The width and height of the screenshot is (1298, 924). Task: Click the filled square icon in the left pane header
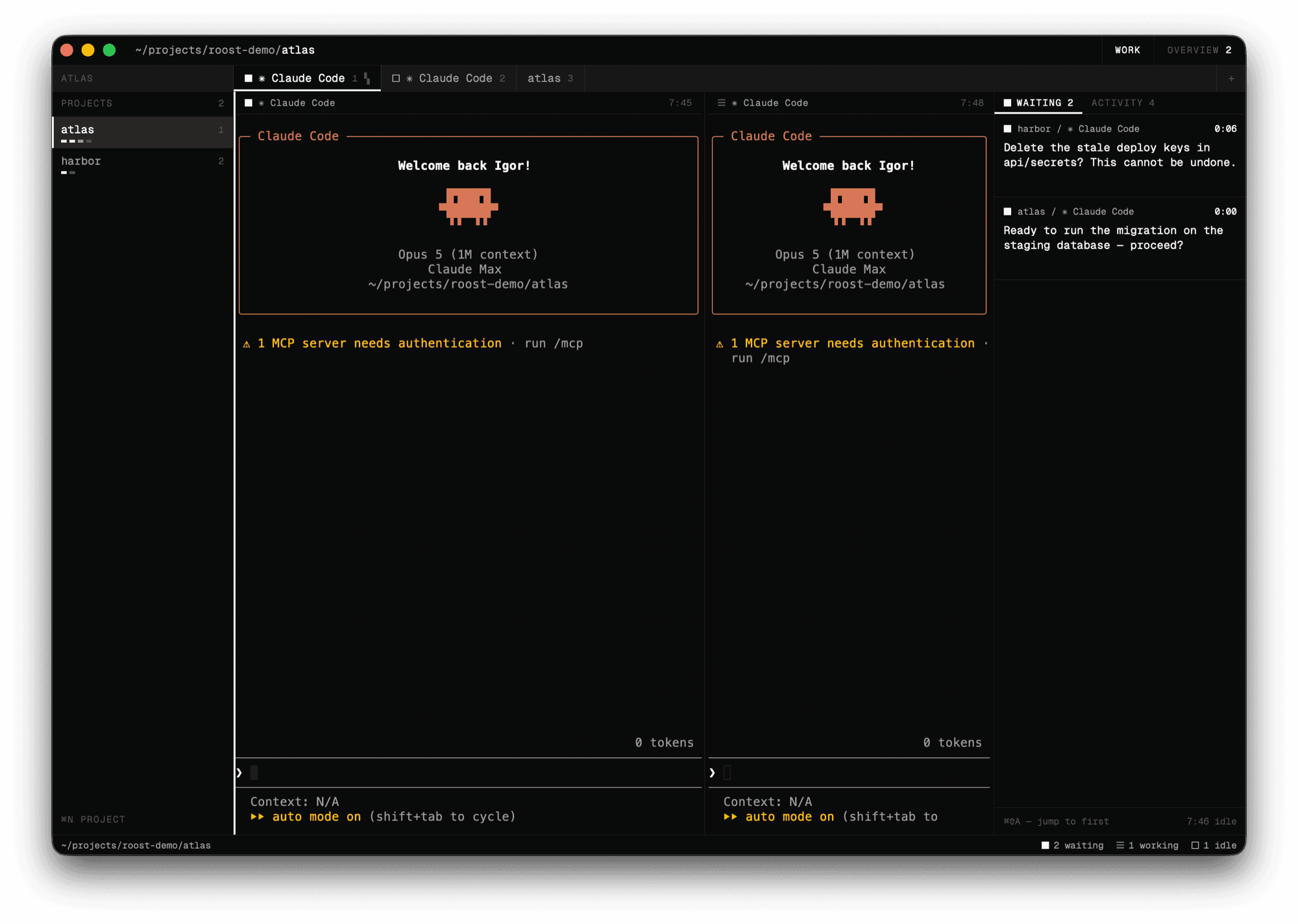click(249, 103)
